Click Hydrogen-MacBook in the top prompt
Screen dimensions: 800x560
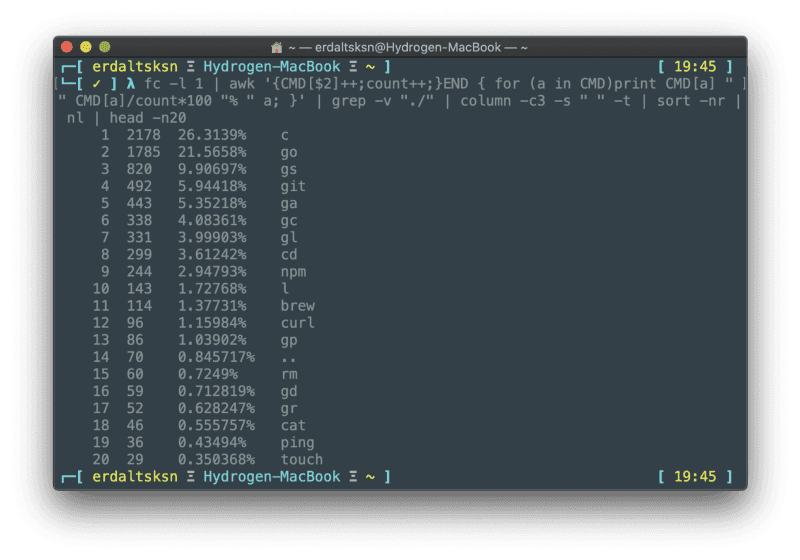pyautogui.click(x=271, y=66)
